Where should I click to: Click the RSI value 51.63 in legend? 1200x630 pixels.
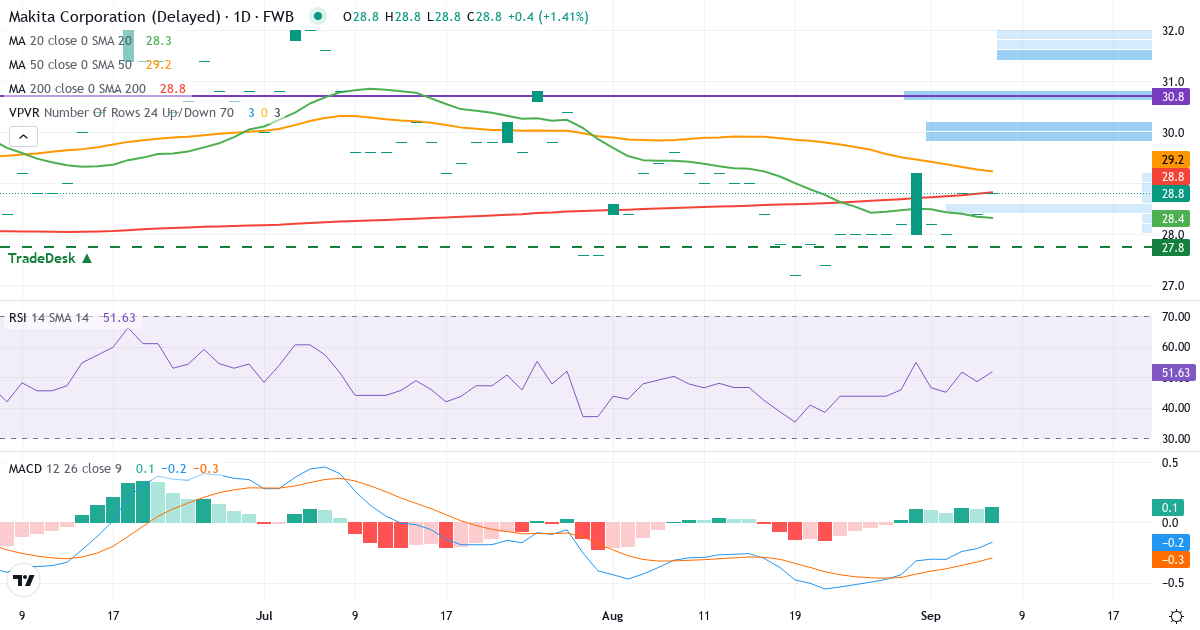pos(119,318)
